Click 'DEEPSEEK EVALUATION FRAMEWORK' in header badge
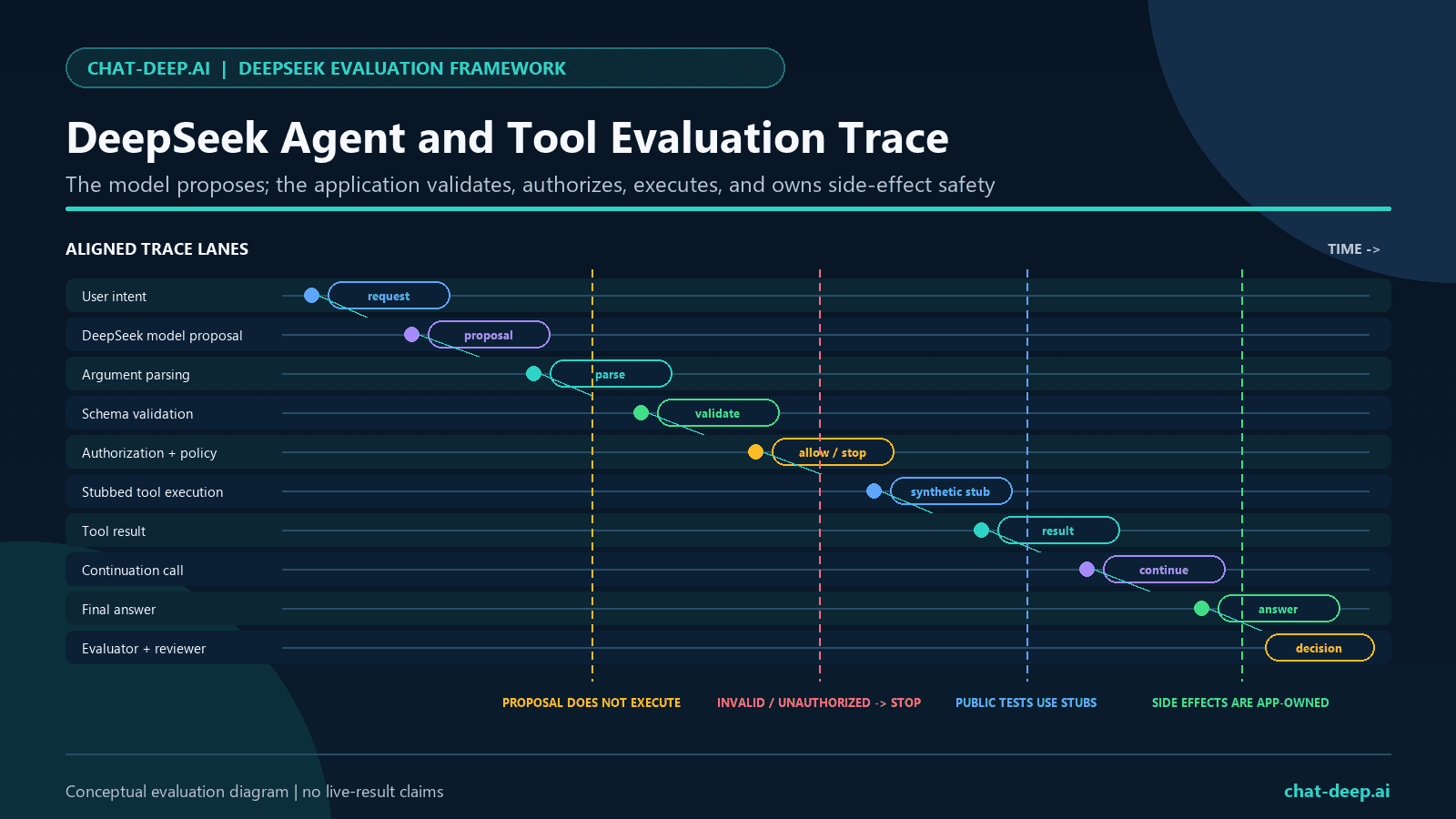The width and height of the screenshot is (1456, 819). [402, 68]
